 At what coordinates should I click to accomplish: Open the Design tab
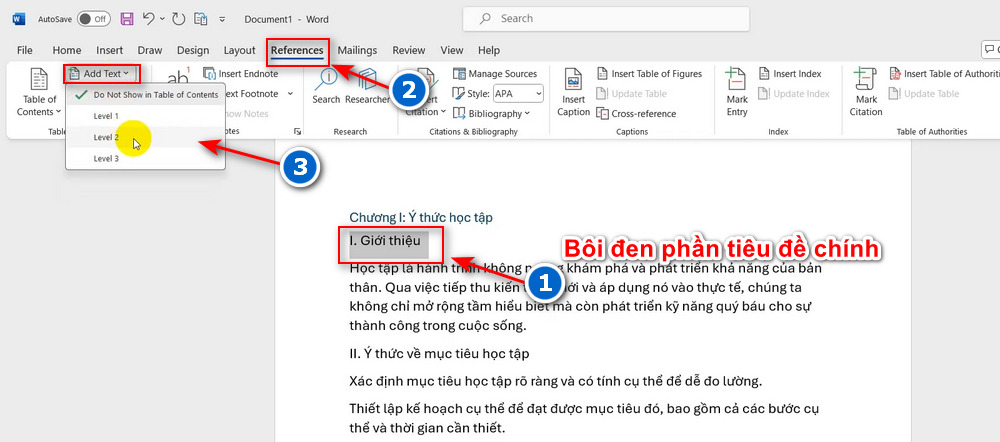[x=193, y=50]
